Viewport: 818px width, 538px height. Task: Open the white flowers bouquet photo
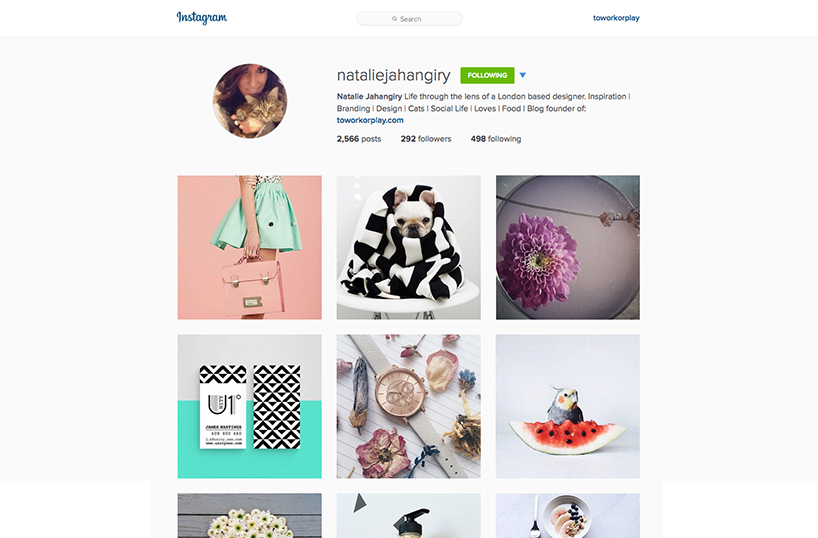(x=249, y=516)
